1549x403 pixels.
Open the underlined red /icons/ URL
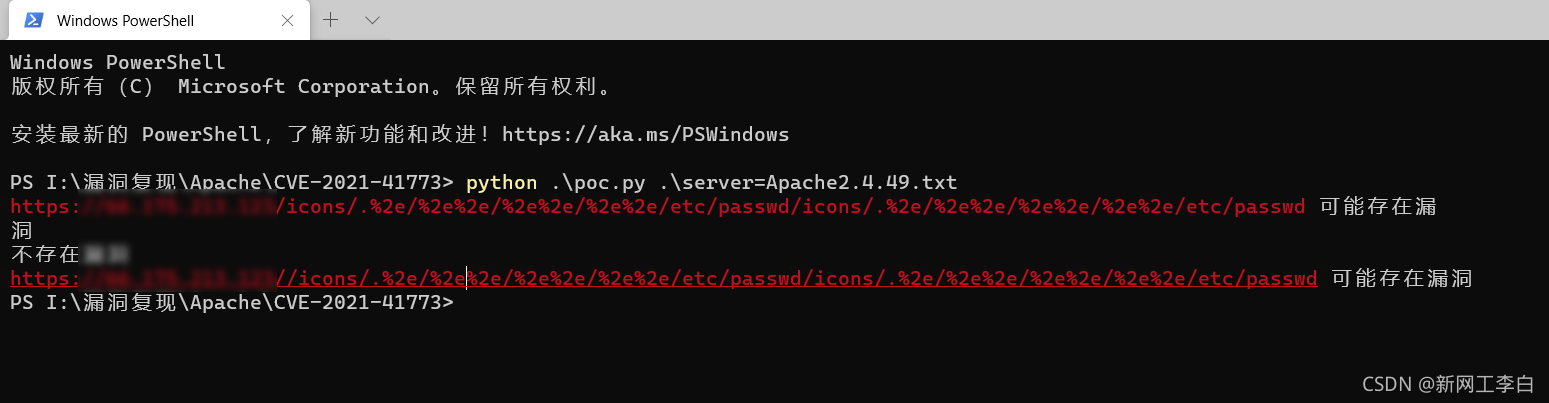tap(663, 279)
